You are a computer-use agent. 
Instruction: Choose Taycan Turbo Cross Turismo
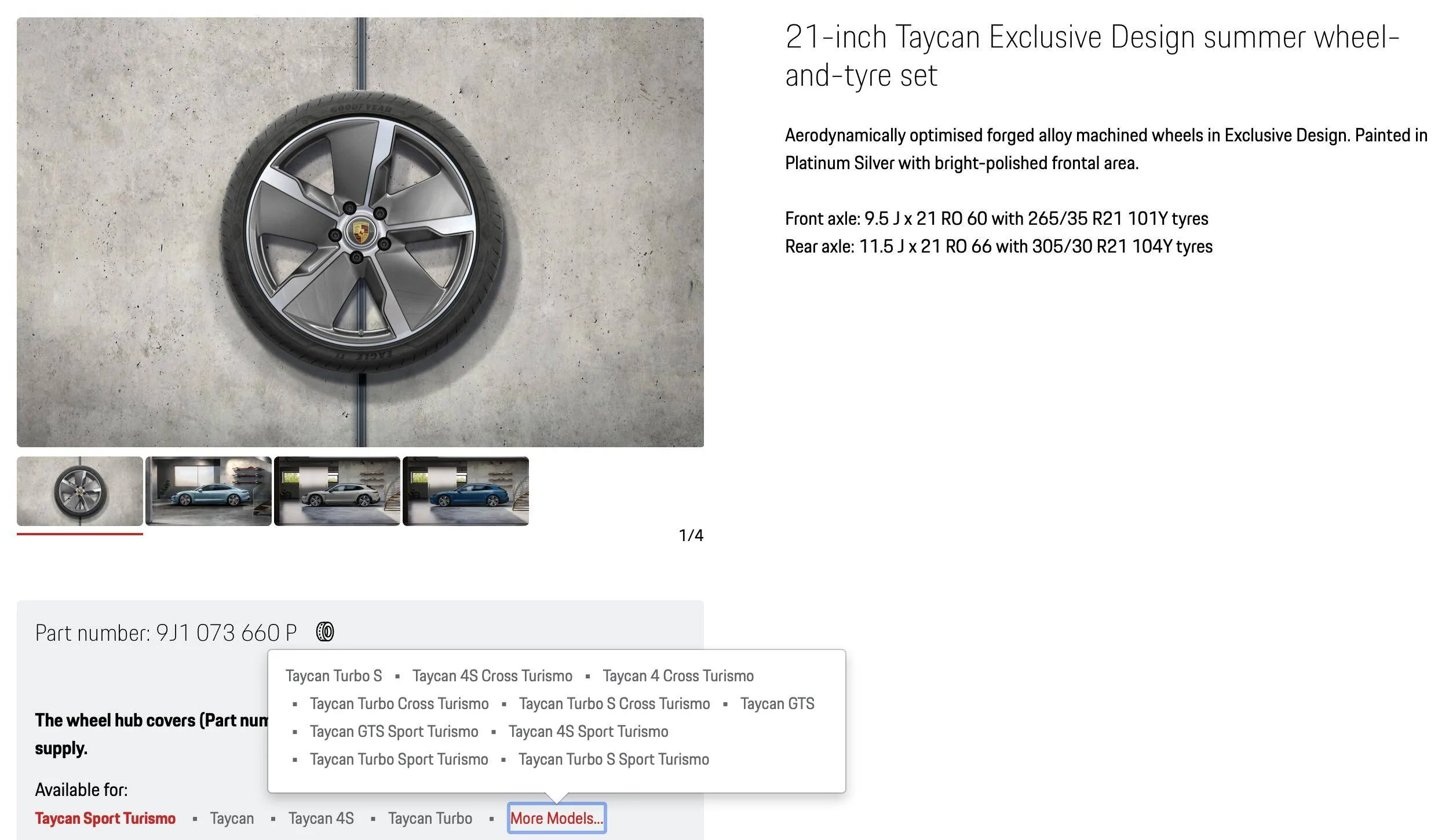click(x=399, y=703)
